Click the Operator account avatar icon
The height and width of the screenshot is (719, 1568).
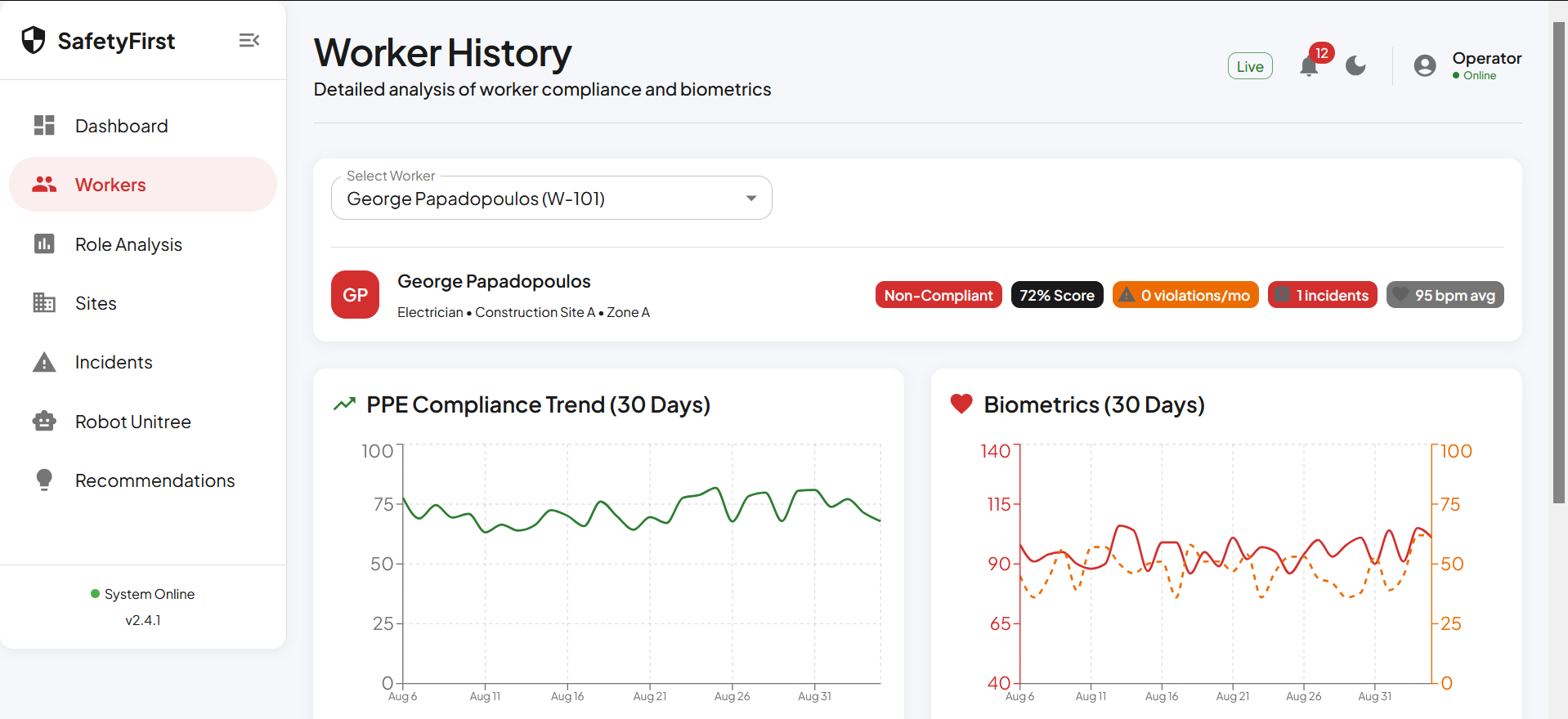pyautogui.click(x=1425, y=65)
